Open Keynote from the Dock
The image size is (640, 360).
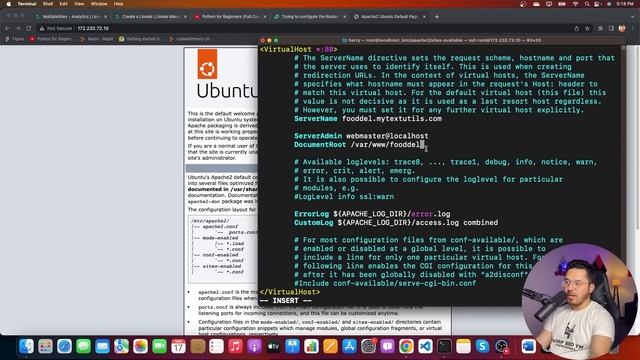tap(292, 347)
